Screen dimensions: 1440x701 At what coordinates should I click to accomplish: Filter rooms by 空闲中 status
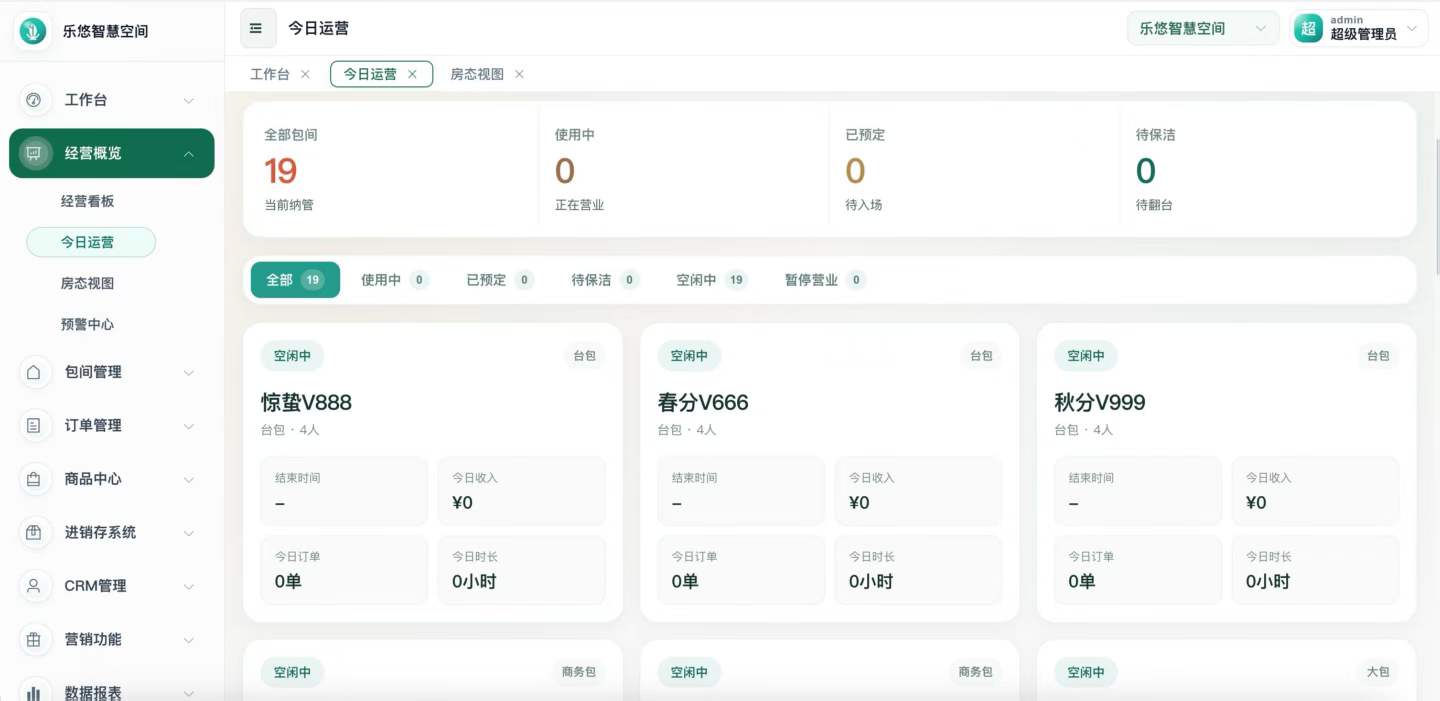[710, 280]
